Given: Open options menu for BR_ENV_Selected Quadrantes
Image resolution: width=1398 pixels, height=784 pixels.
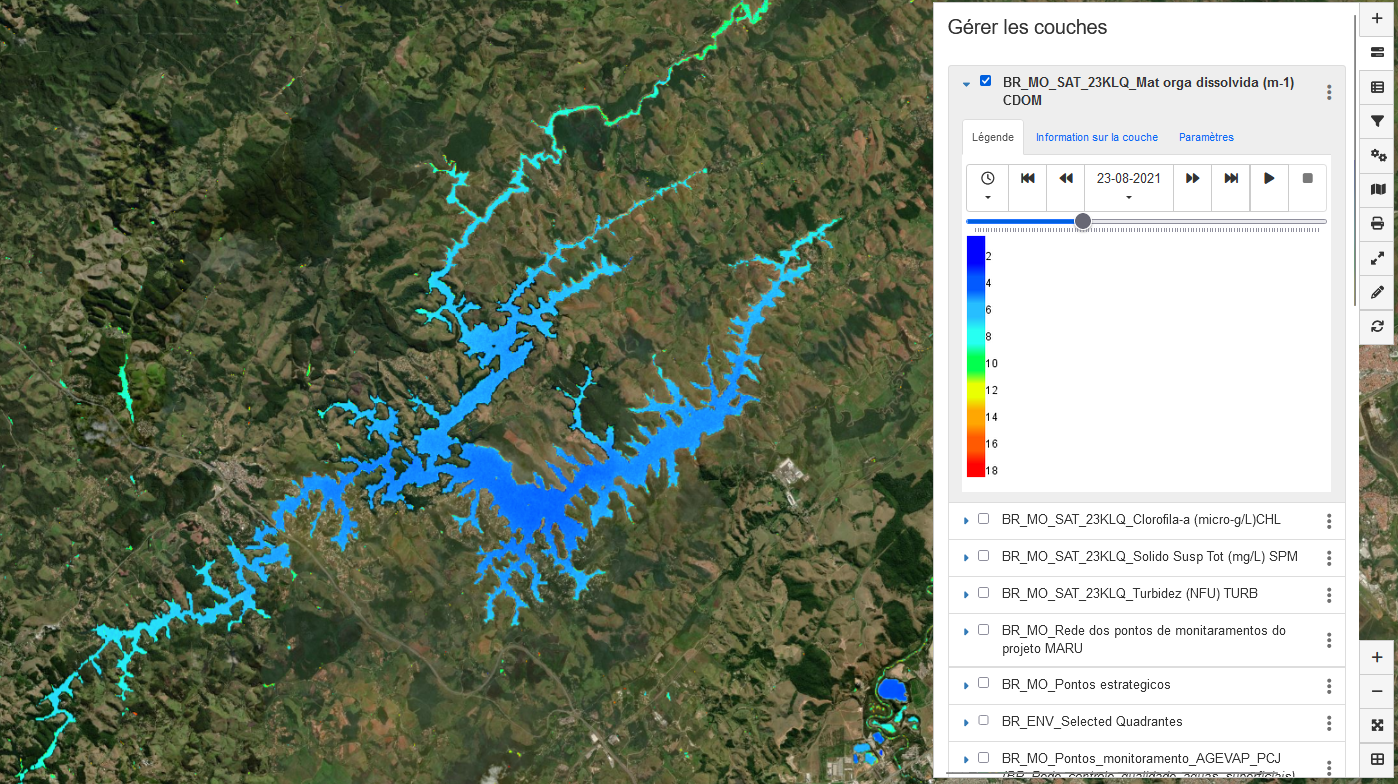Looking at the screenshot, I should tap(1329, 722).
